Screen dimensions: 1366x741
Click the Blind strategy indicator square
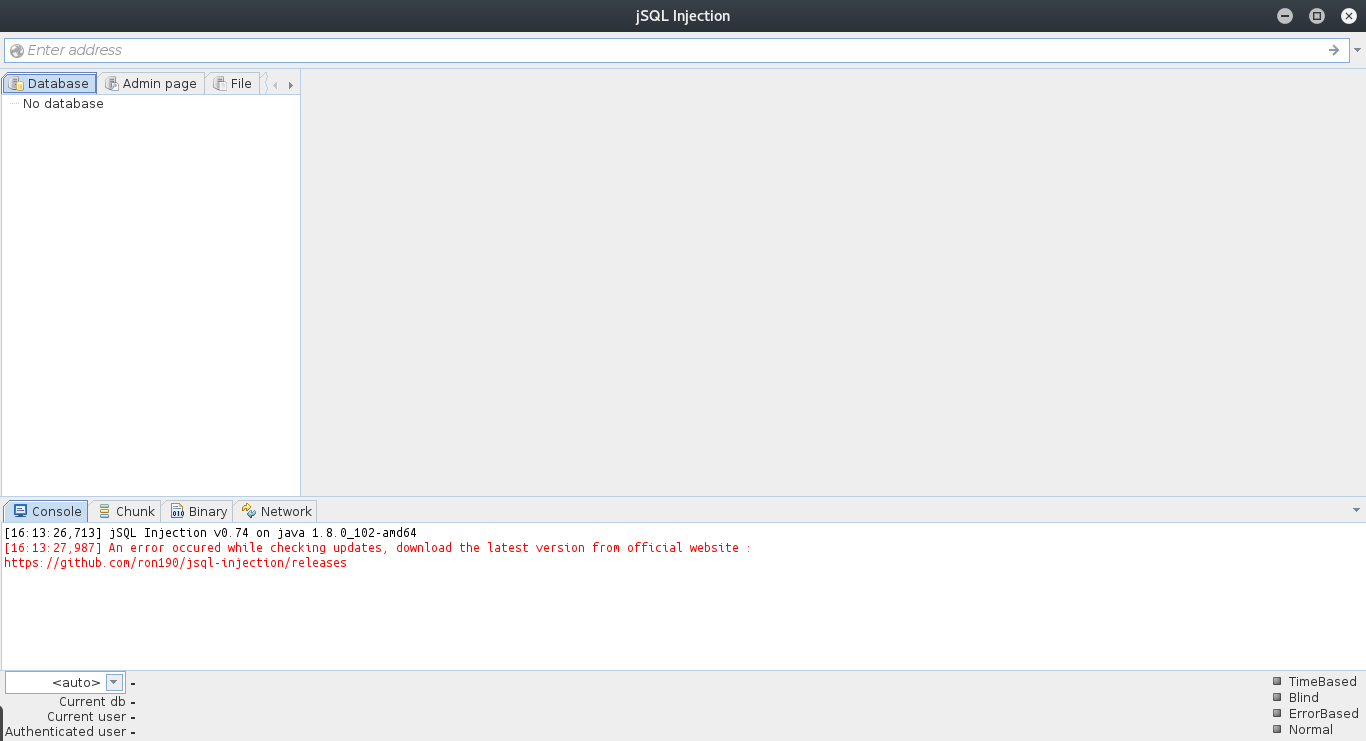click(x=1277, y=697)
